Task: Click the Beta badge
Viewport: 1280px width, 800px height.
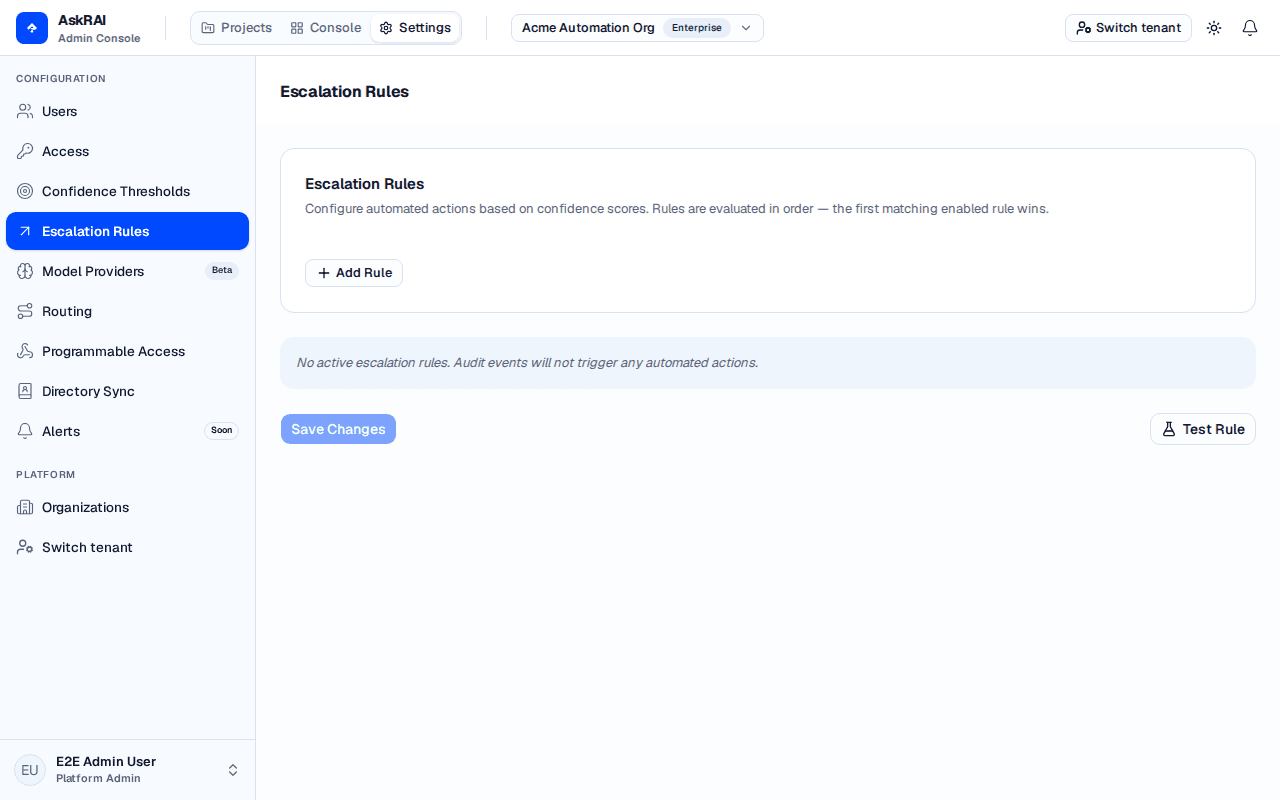Action: 222,270
